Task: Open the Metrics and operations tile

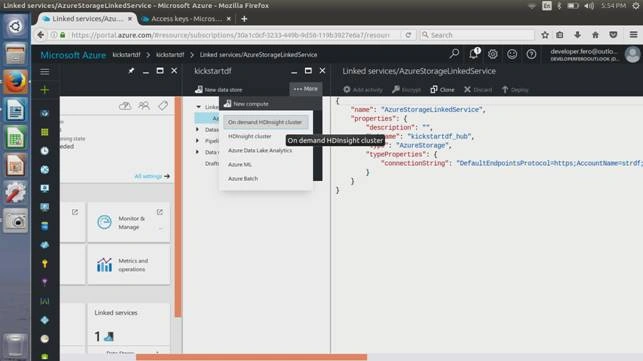Action: [129, 265]
